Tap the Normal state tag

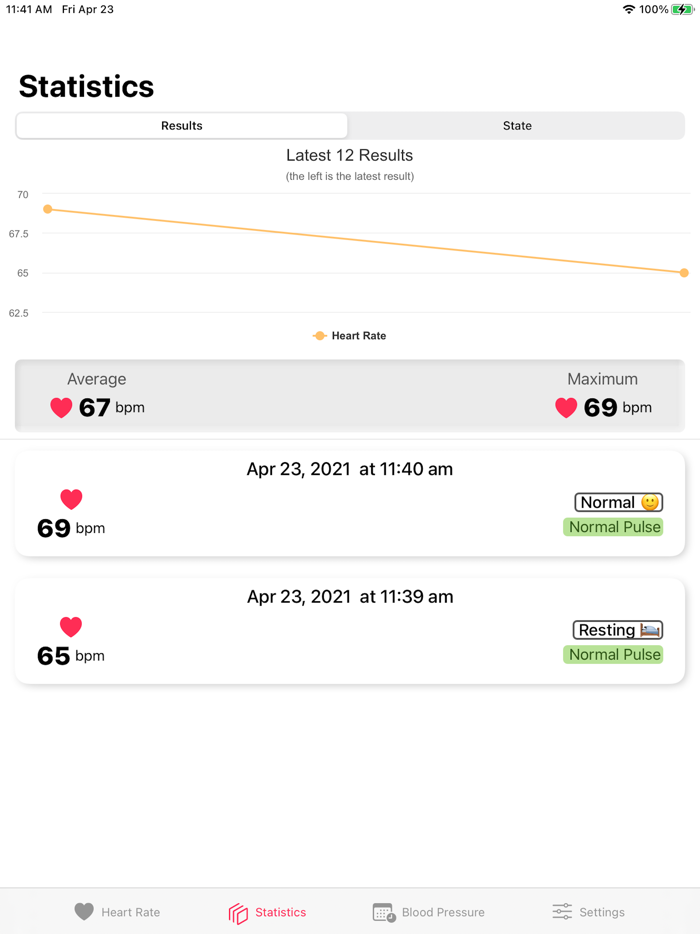[x=618, y=502]
